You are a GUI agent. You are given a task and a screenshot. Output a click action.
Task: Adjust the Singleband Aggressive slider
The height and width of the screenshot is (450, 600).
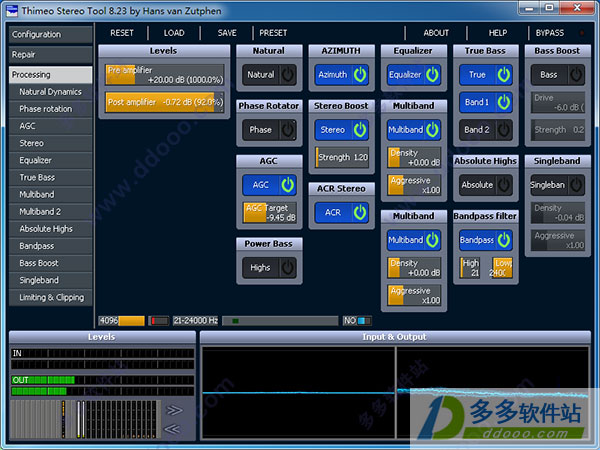click(x=558, y=240)
